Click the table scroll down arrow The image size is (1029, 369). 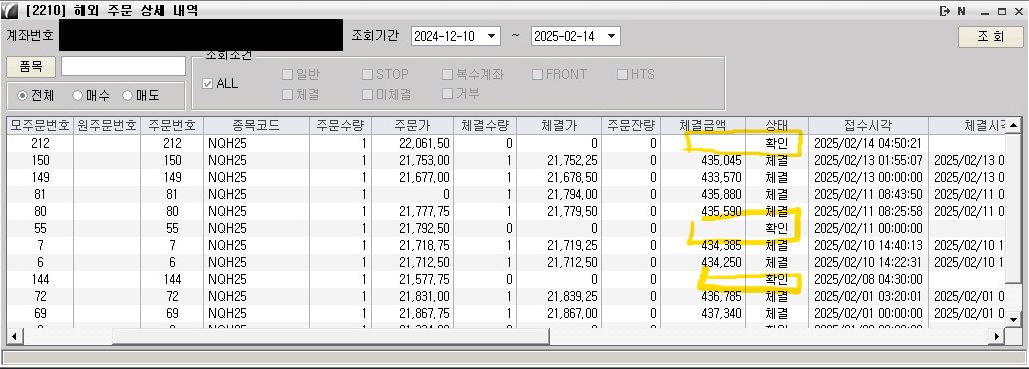tap(1015, 319)
